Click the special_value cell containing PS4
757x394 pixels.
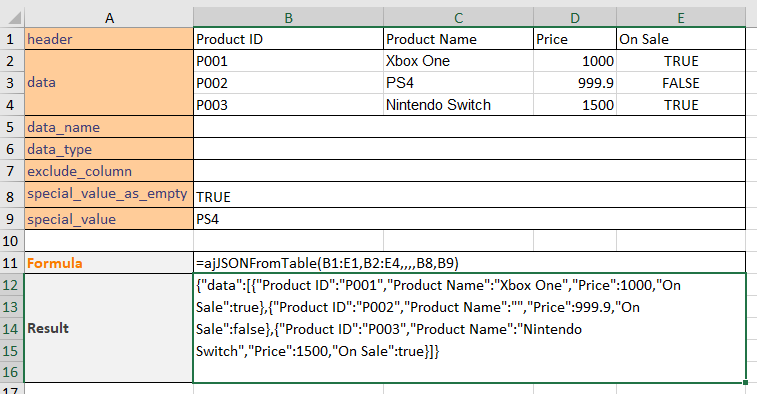[469, 219]
